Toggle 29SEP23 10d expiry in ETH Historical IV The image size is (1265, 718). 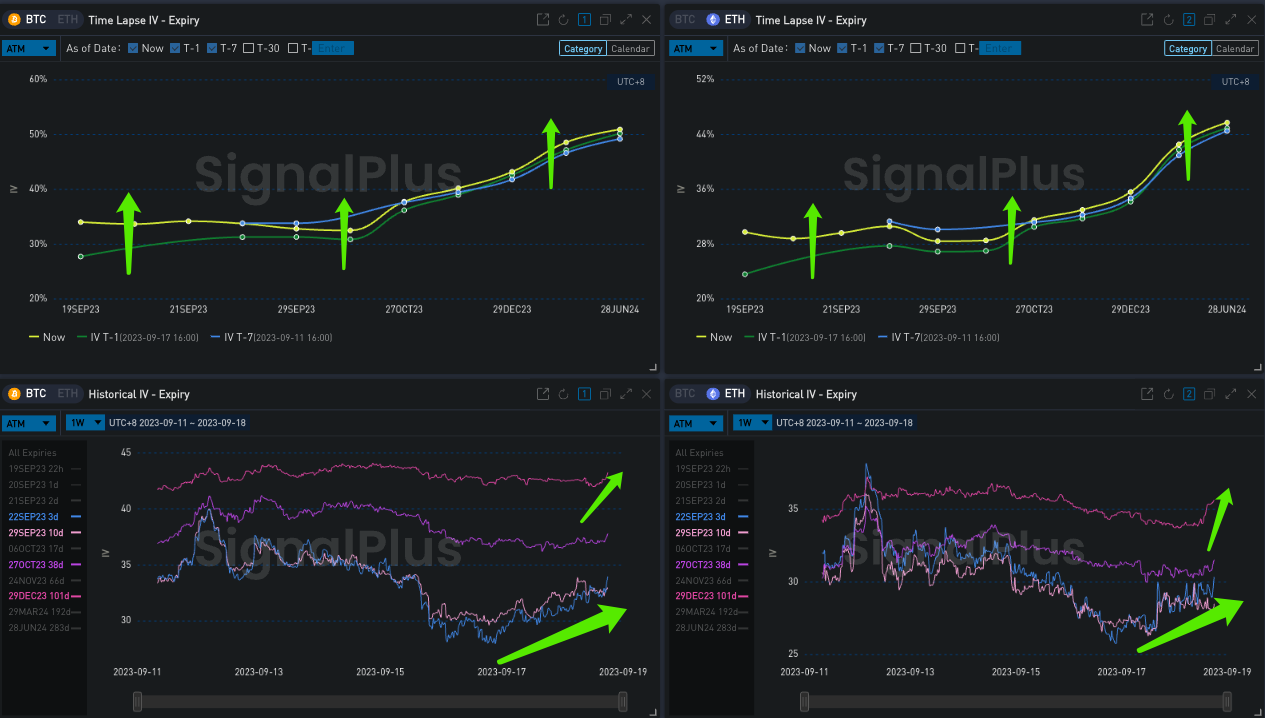click(712, 532)
